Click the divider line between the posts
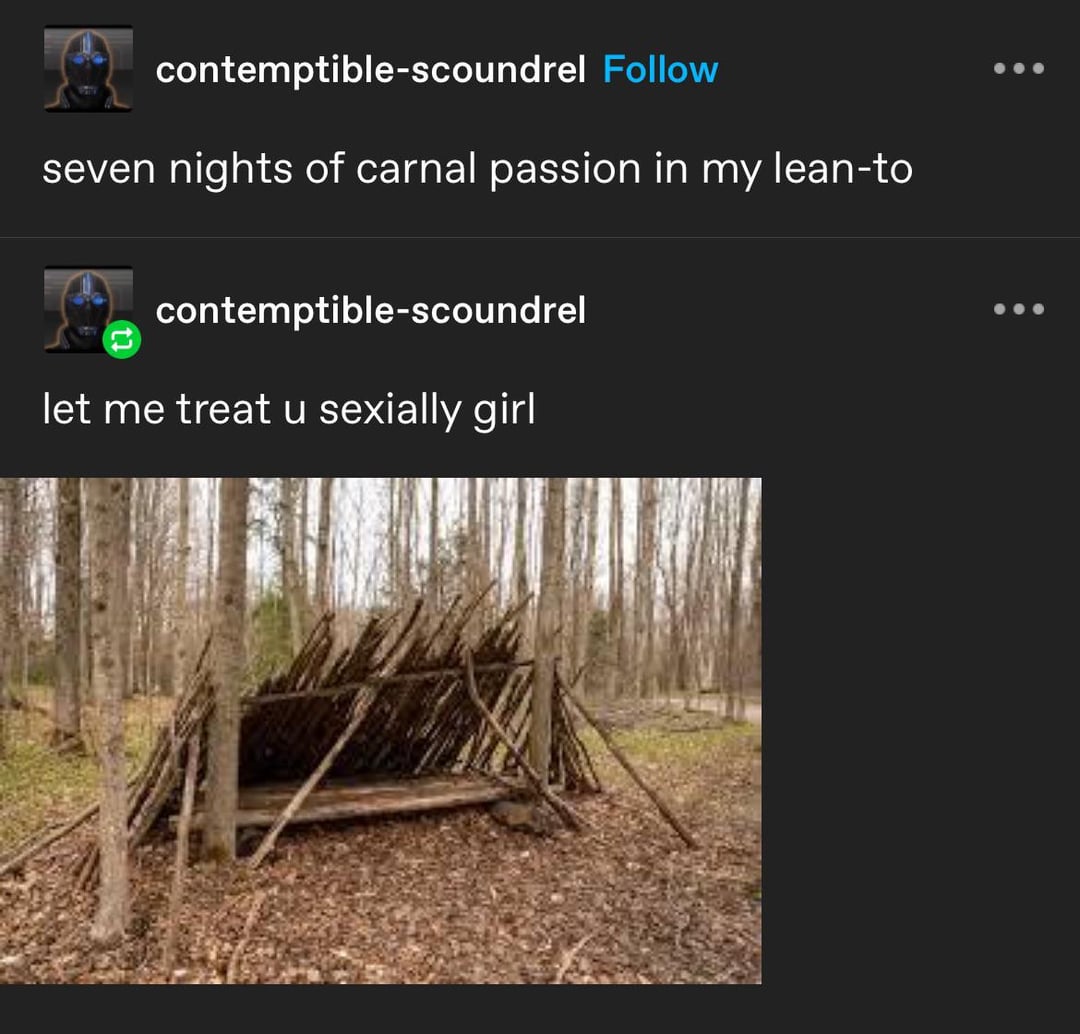 (540, 237)
